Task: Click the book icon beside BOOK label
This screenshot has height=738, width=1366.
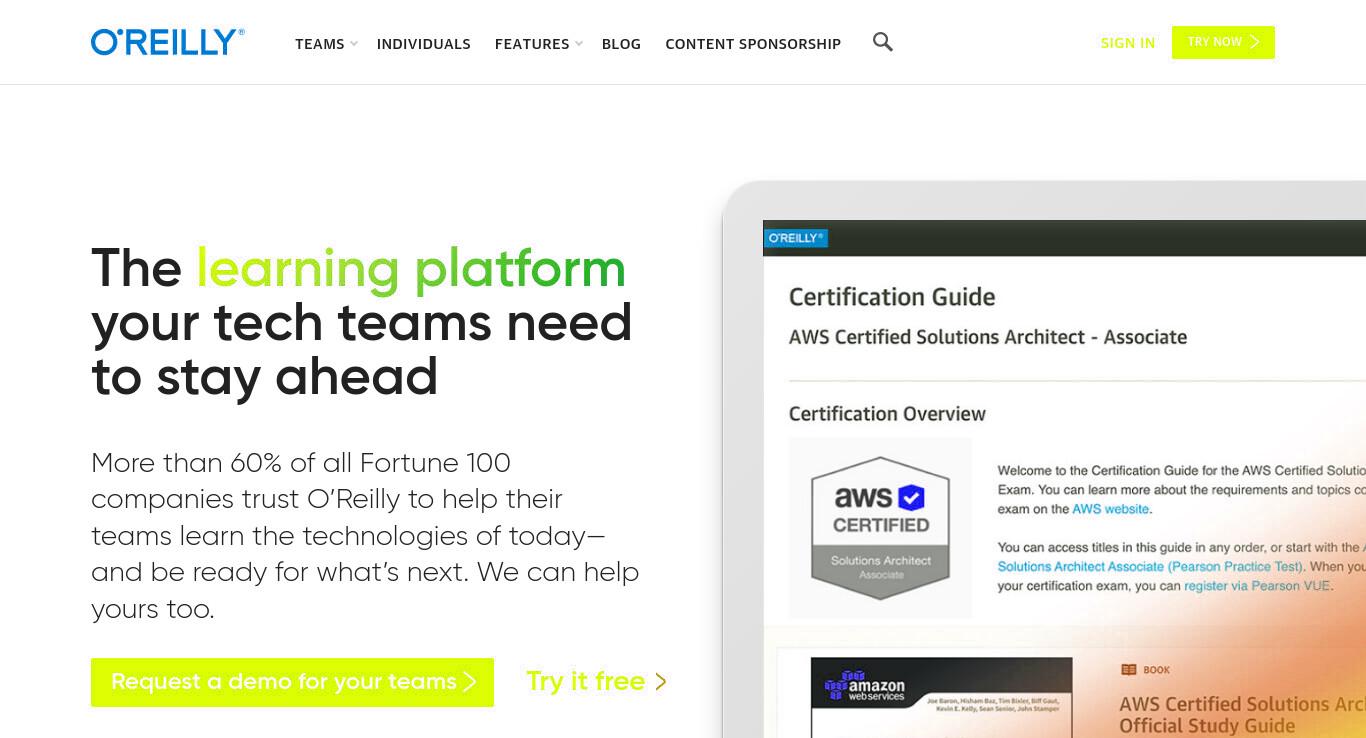Action: click(x=1129, y=670)
